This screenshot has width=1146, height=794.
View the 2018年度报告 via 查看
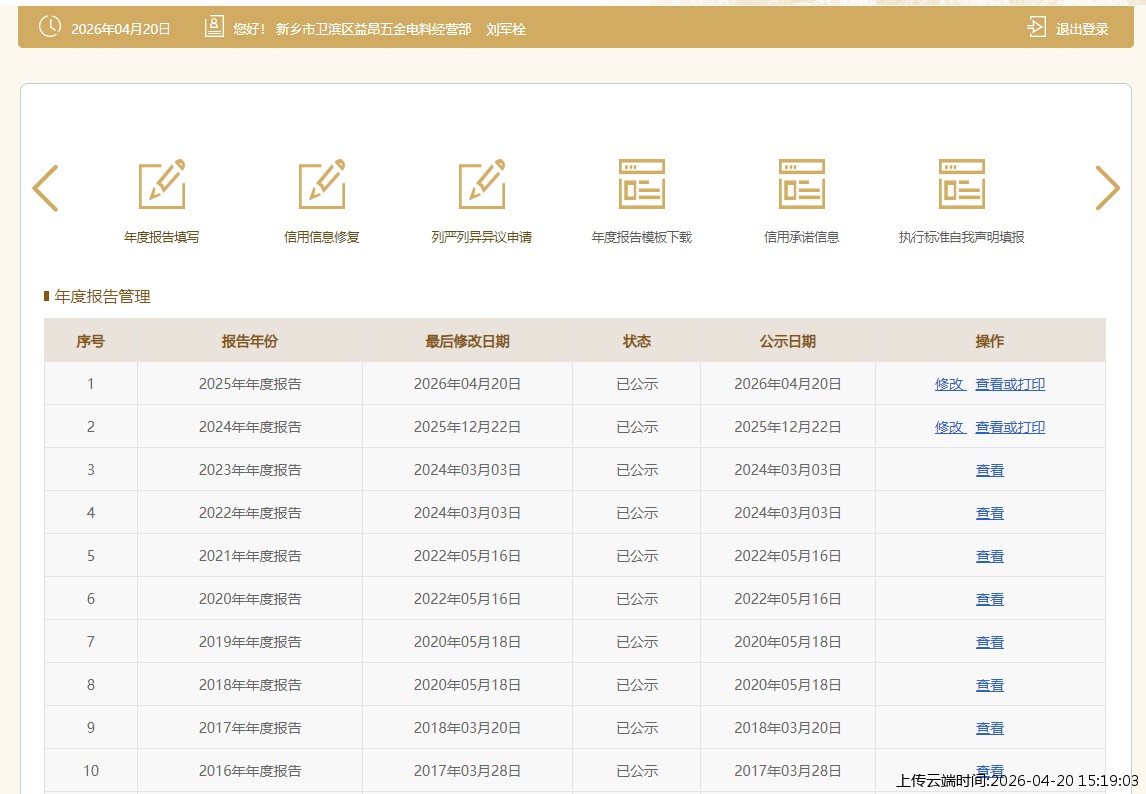990,685
